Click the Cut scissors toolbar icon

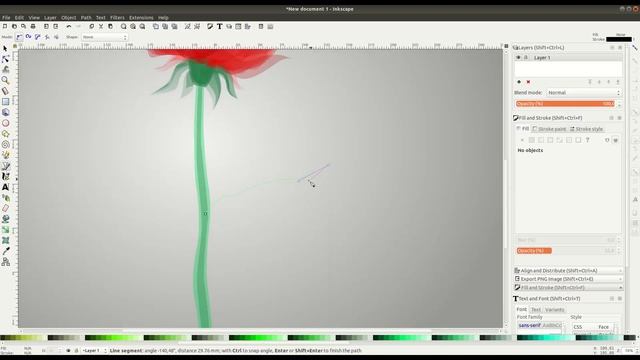pos(101,27)
